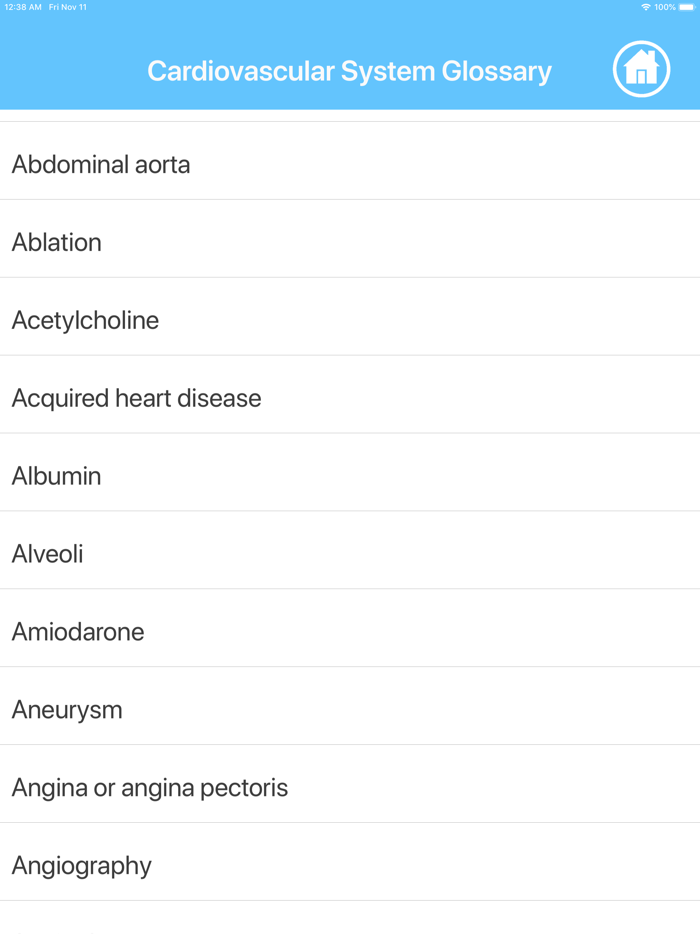The image size is (700, 934).
Task: Tap the Cardiovascular System Glossary title
Action: pyautogui.click(x=349, y=71)
